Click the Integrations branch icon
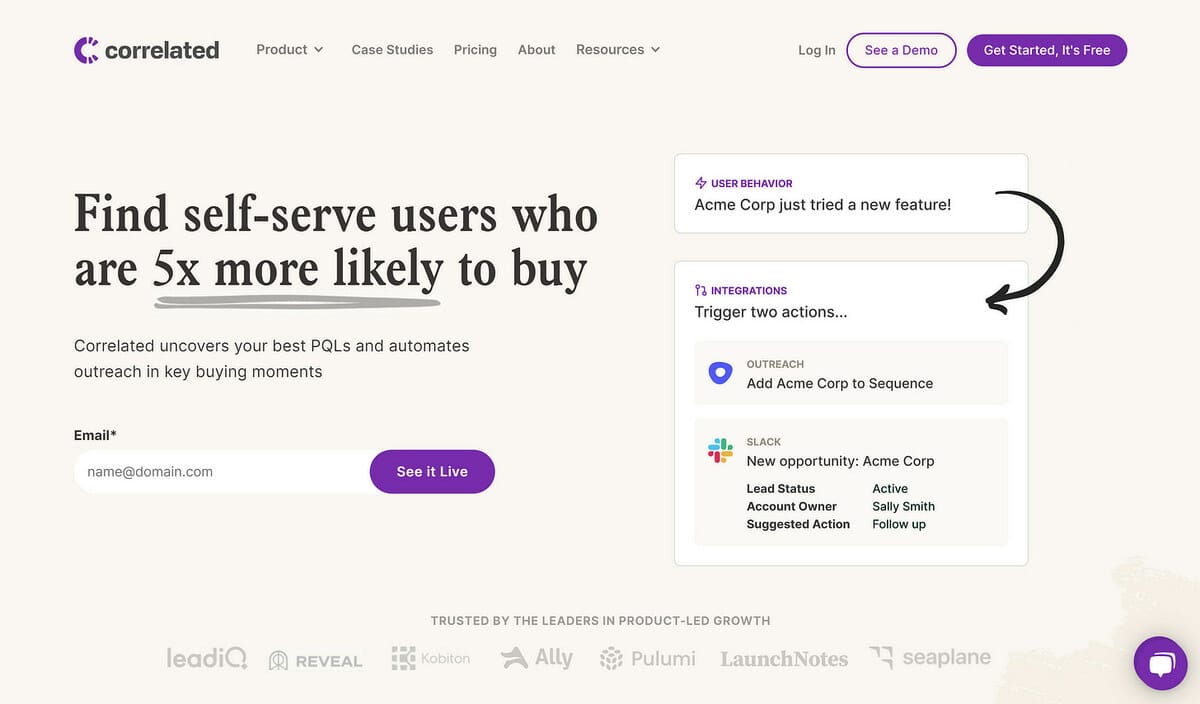 click(701, 291)
